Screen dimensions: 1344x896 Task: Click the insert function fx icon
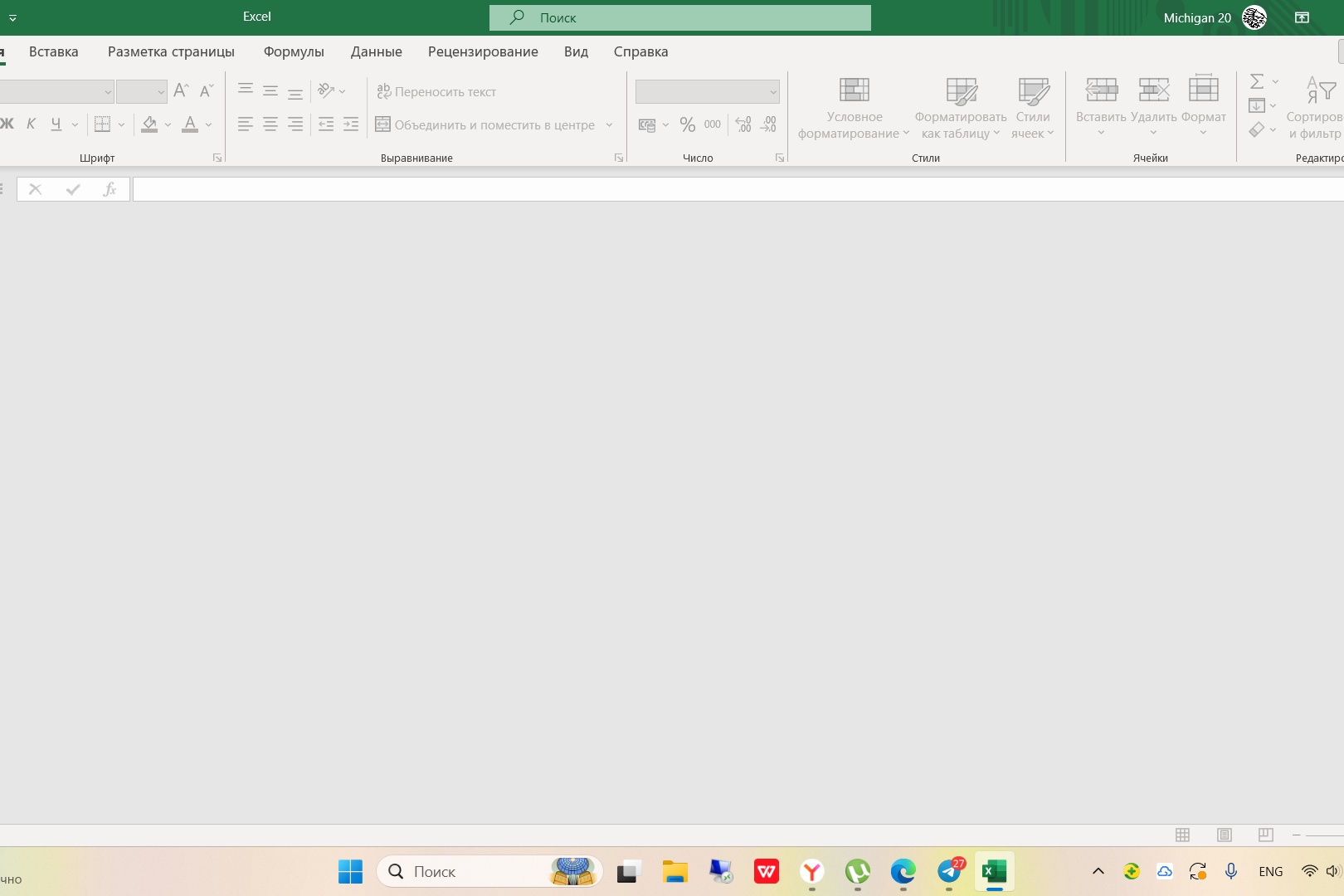click(x=110, y=189)
